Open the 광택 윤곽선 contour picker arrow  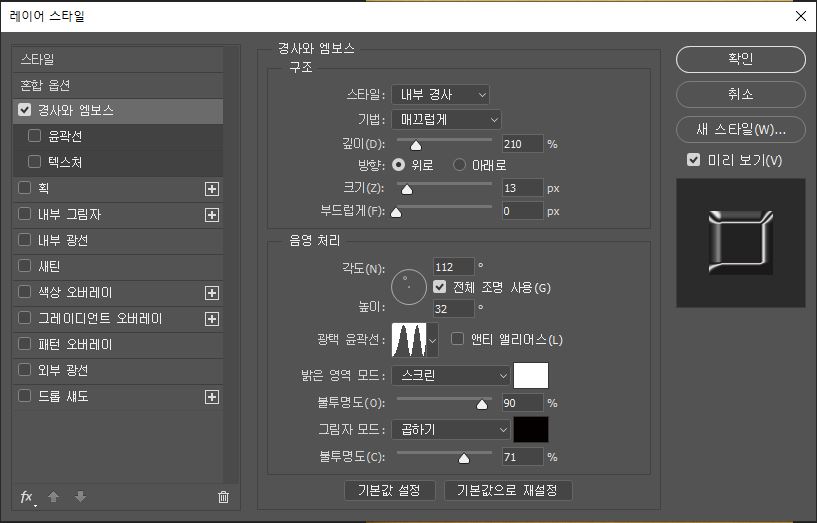point(432,340)
